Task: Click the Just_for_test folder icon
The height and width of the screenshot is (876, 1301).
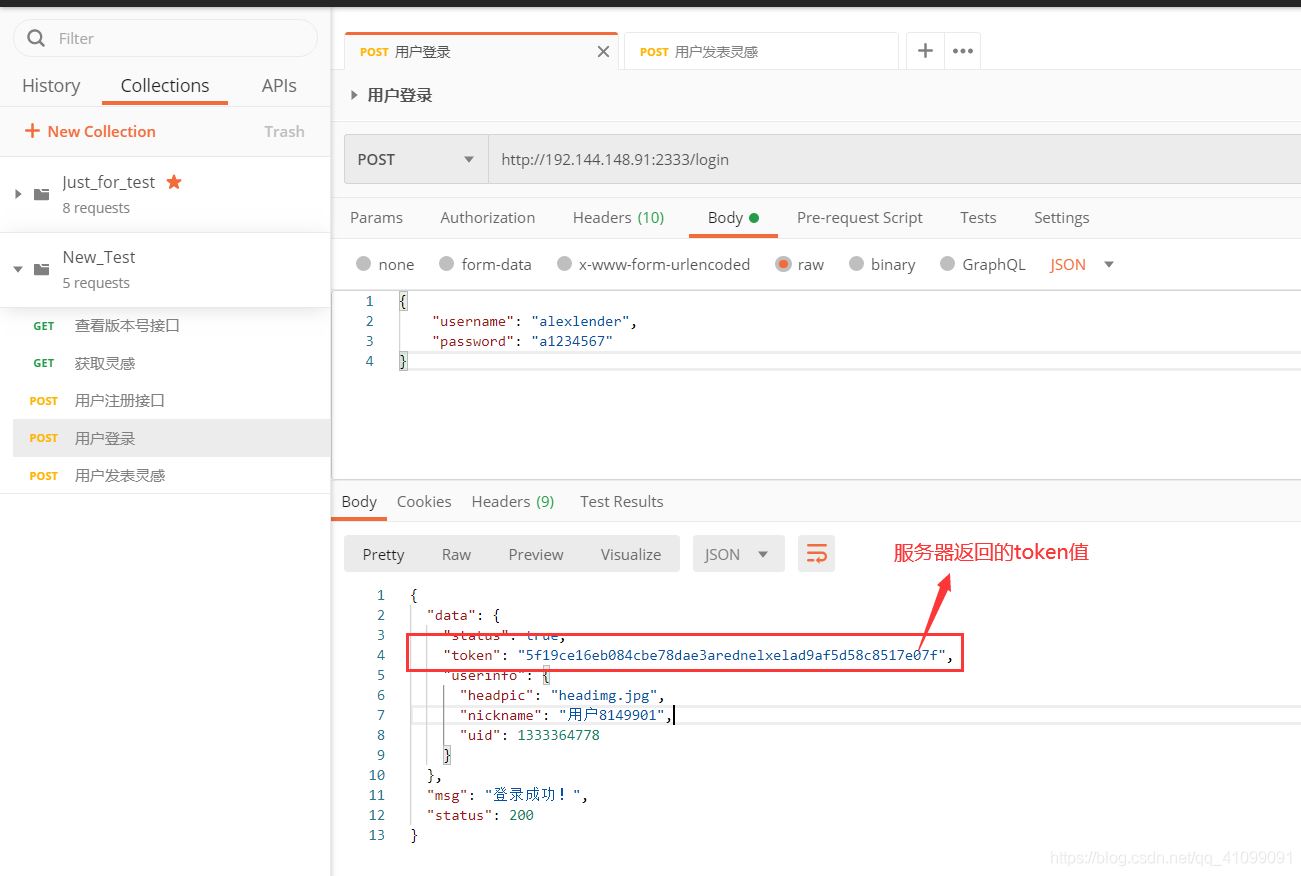Action: tap(41, 194)
